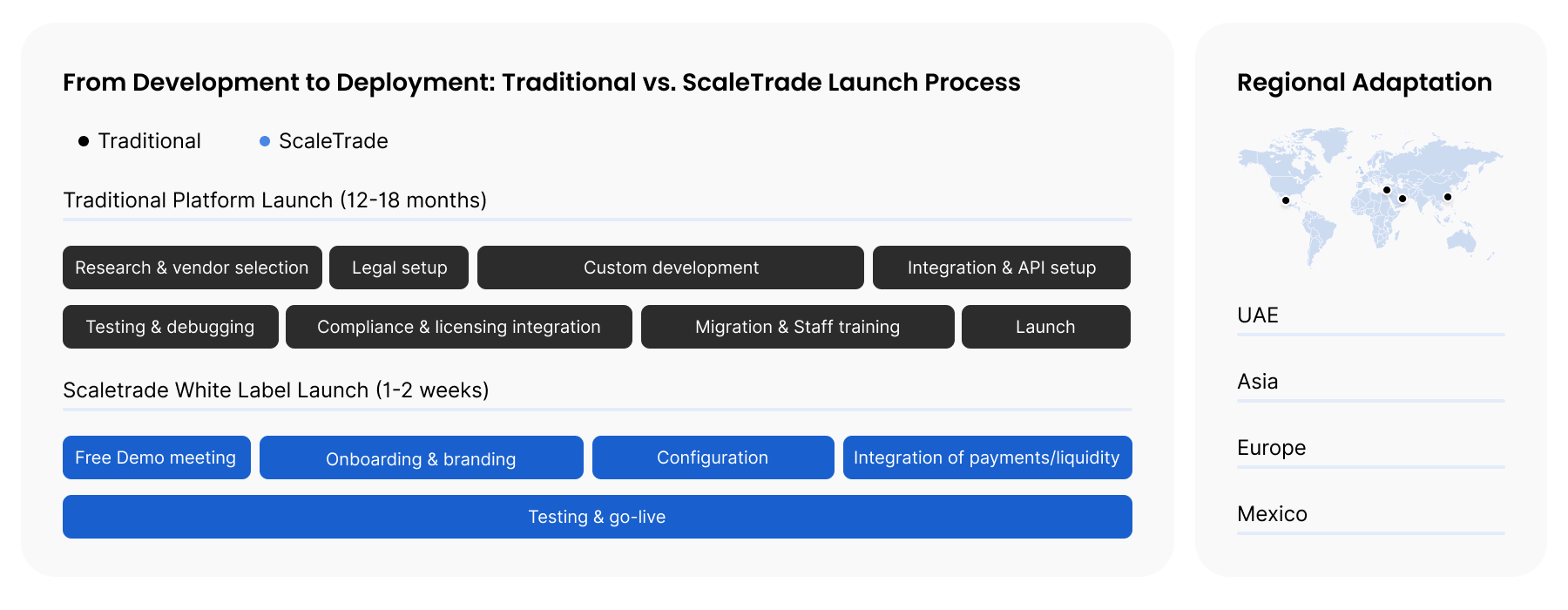Click the Testing & go-live bar

pos(597,517)
